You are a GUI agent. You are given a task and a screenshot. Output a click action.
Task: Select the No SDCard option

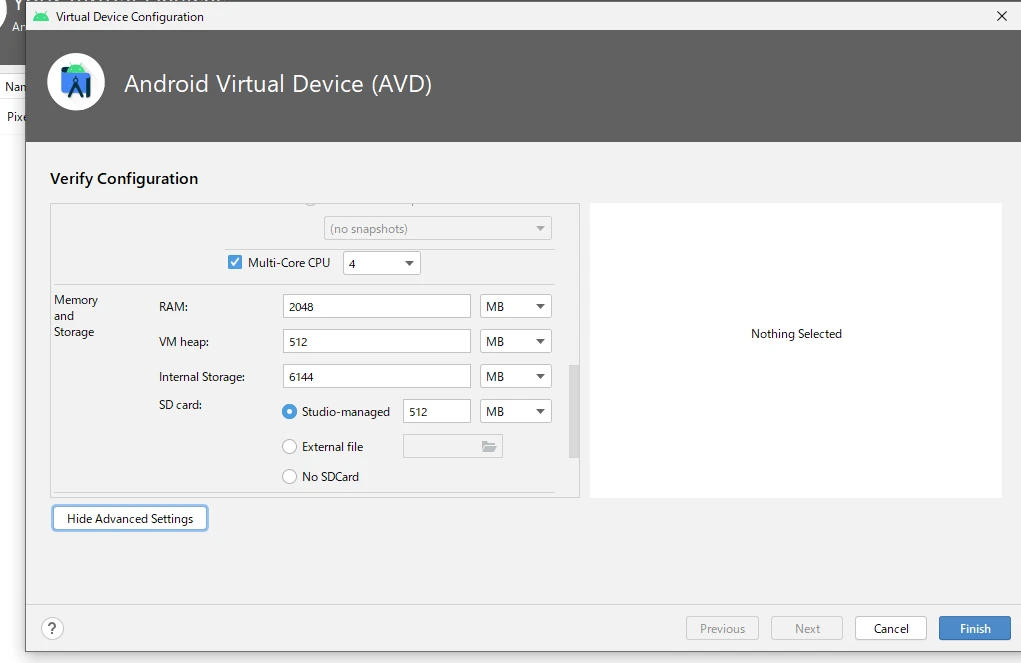[x=290, y=477]
